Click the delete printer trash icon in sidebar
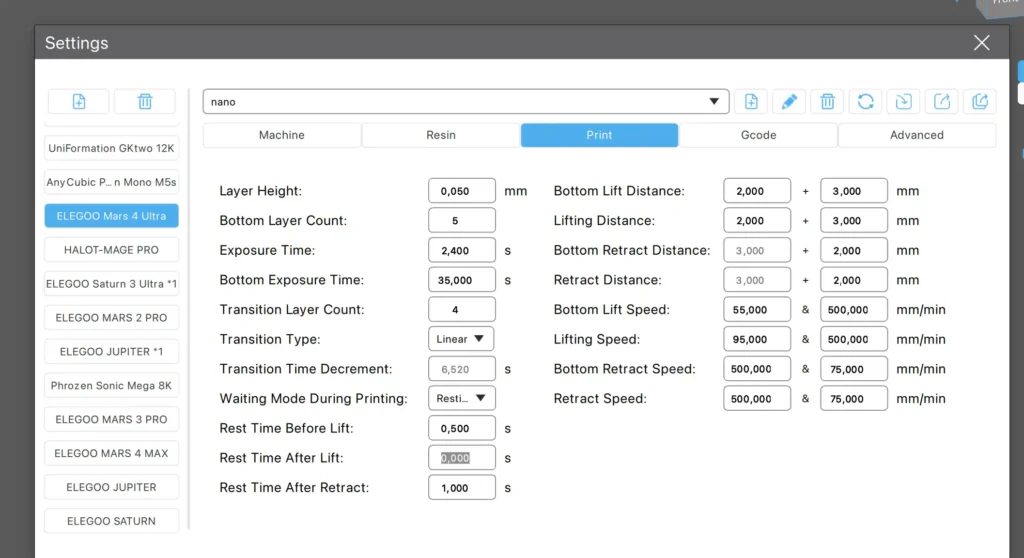Image resolution: width=1024 pixels, height=558 pixels. pos(145,101)
